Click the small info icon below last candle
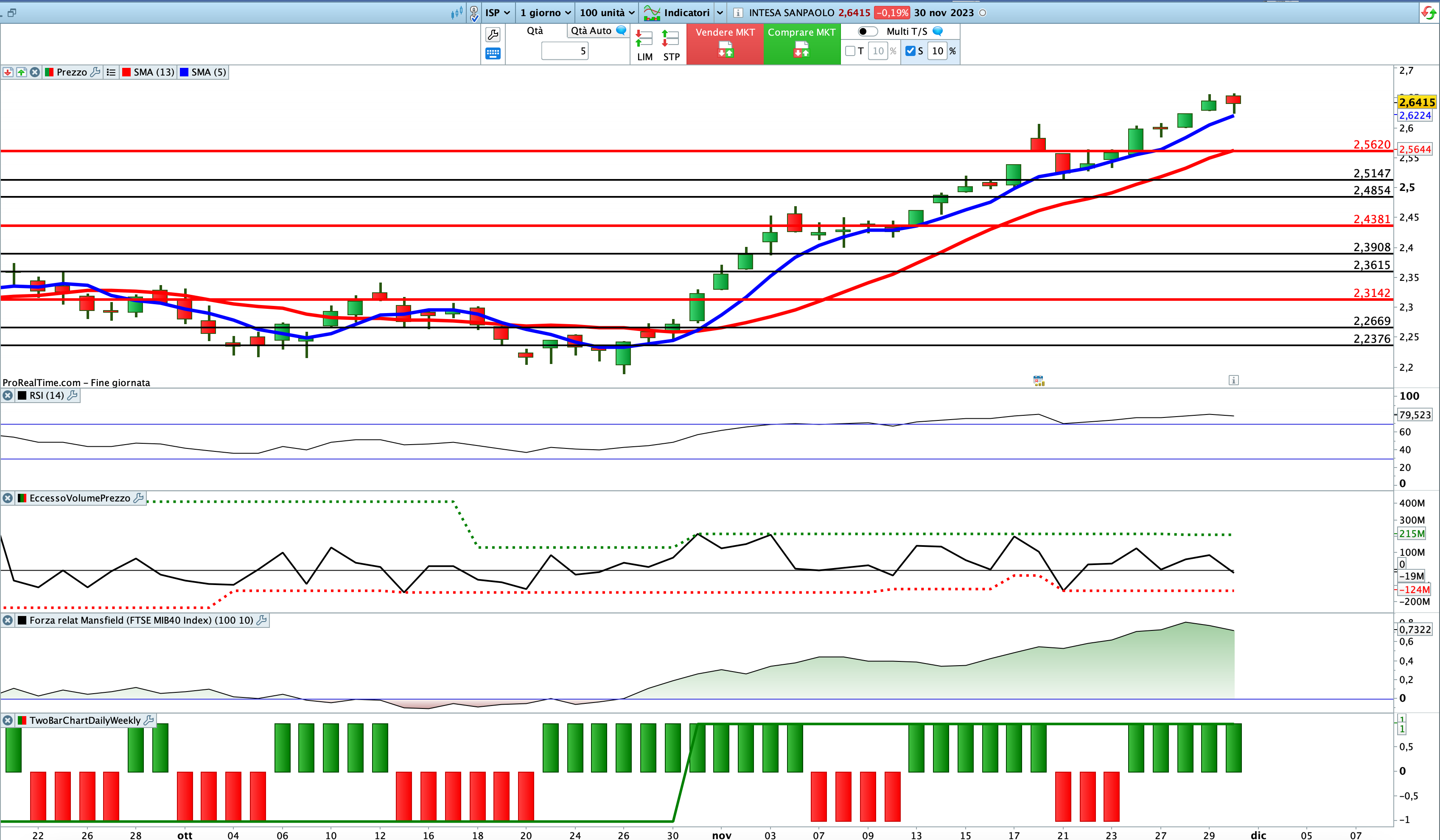 (x=1234, y=380)
